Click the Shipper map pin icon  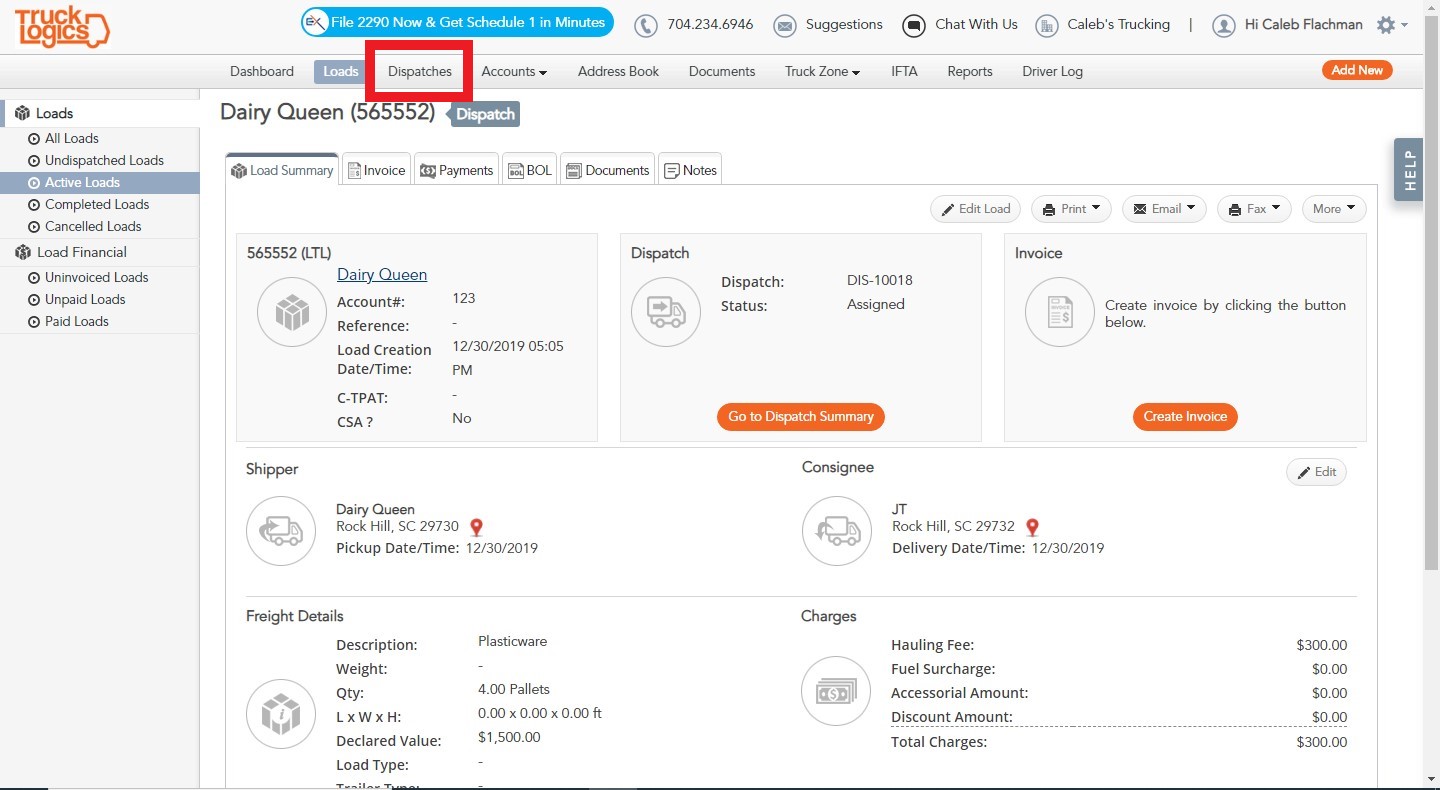(477, 527)
